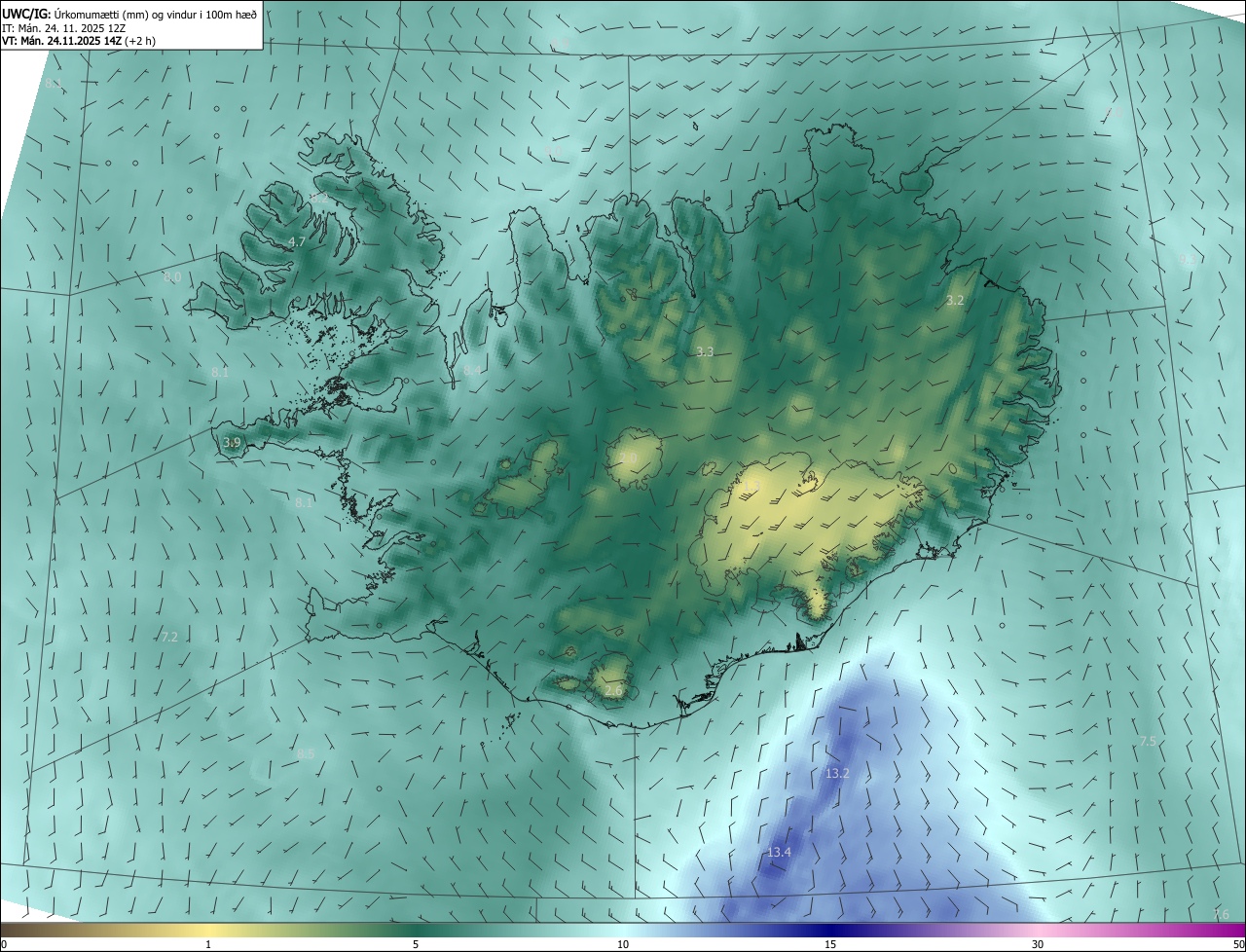Click the 'VT: Mán. 24.11.2025 14Z (+2 h)' line
The height and width of the screenshot is (952, 1246).
(79, 41)
